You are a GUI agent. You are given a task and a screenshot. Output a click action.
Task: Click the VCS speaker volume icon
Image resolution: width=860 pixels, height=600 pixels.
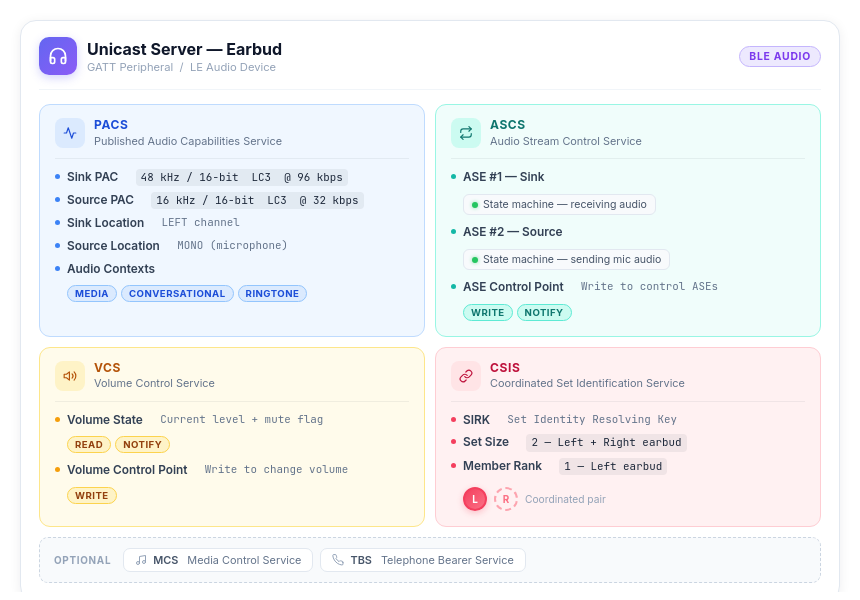coord(70,376)
